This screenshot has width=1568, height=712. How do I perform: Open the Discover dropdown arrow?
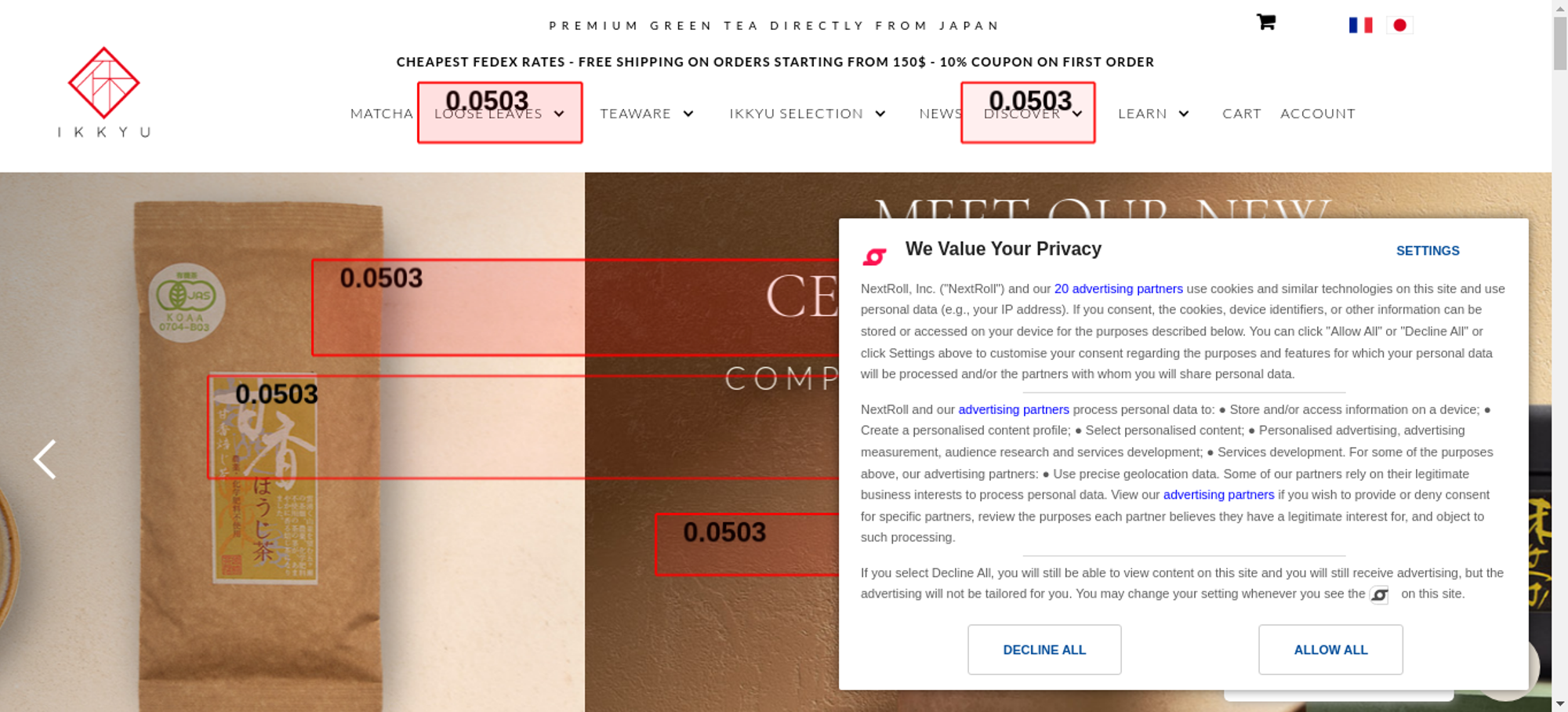click(1078, 114)
